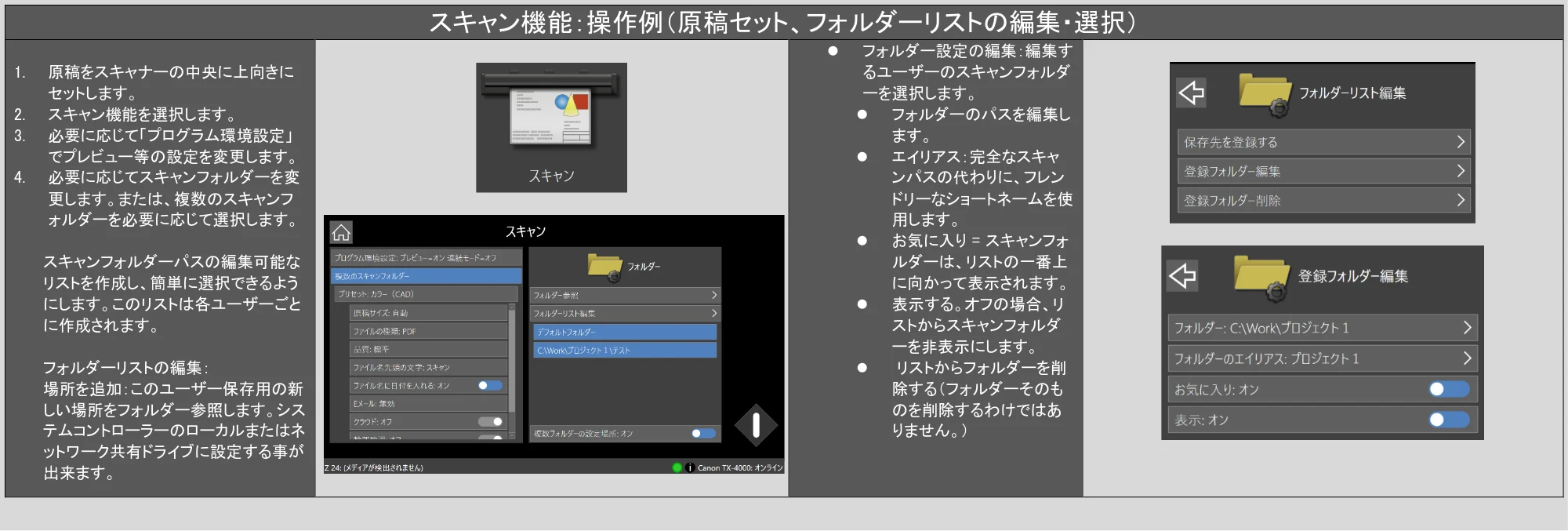Toggle the お気に入り switch
Image resolution: width=1568 pixels, height=531 pixels.
[1449, 389]
